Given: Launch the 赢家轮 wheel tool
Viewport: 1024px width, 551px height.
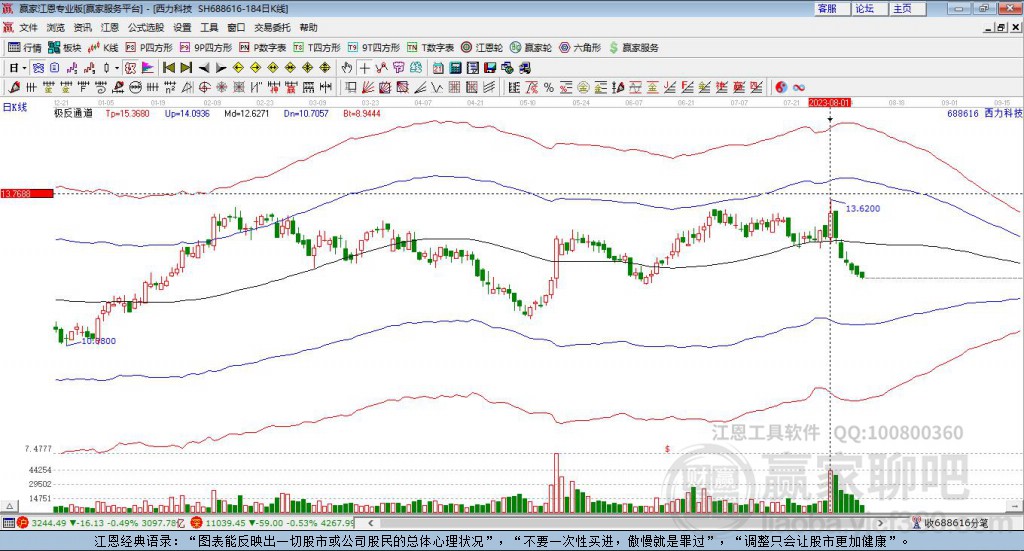Looking at the screenshot, I should [531, 48].
